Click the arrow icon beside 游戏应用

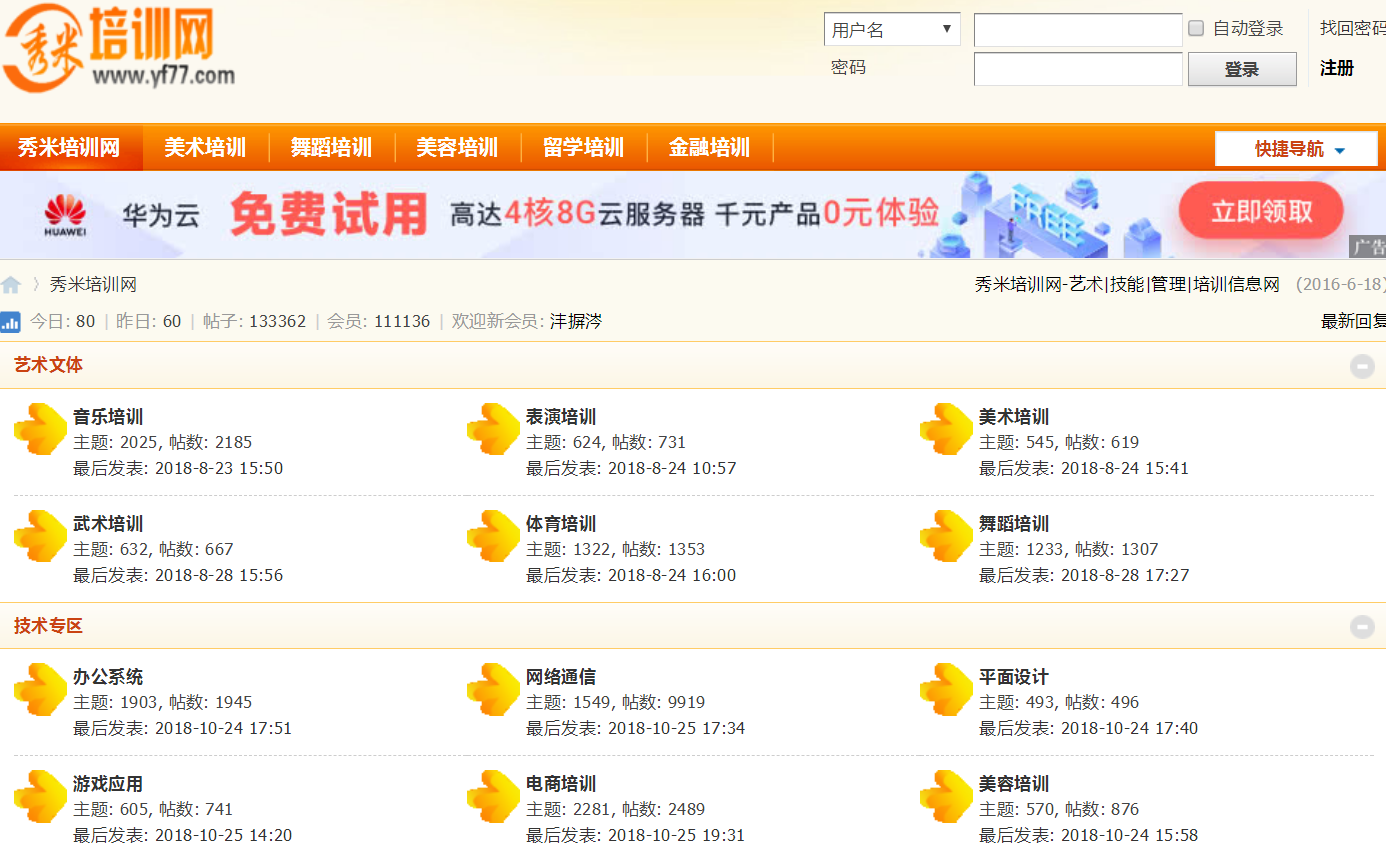[x=40, y=796]
